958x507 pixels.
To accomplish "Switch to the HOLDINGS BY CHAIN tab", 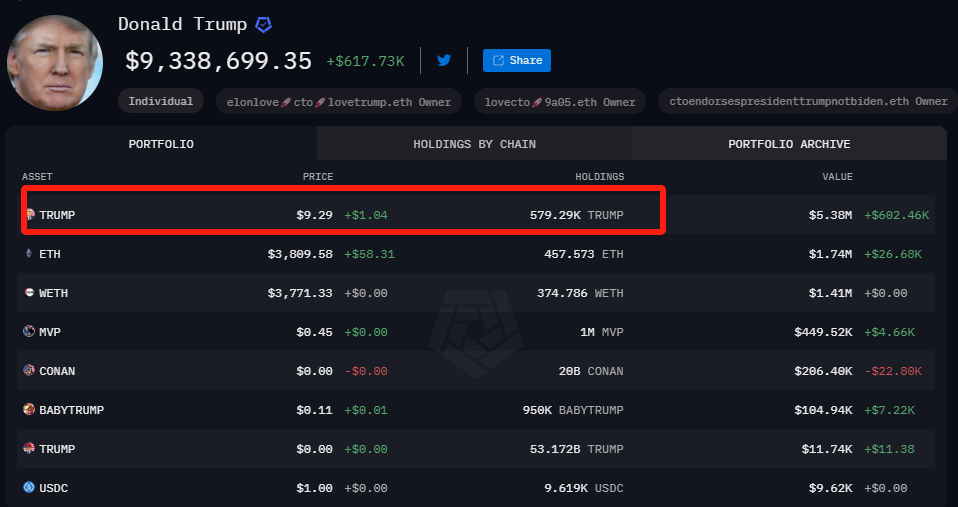I will (x=475, y=144).
